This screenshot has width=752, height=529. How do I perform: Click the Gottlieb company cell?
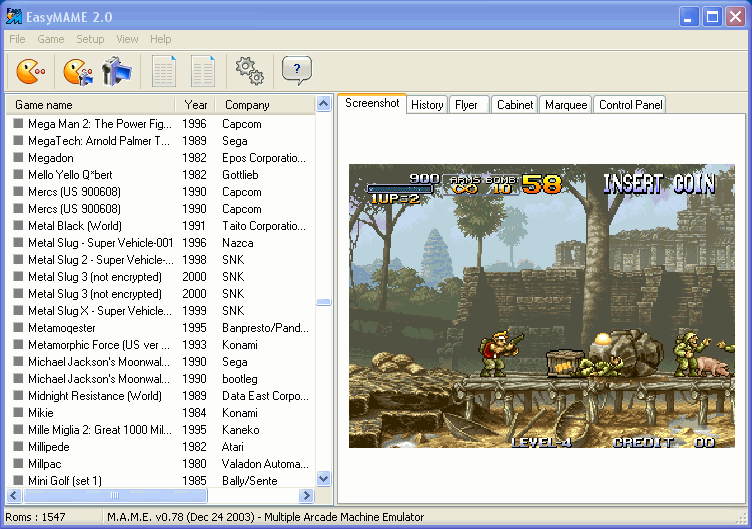(x=240, y=175)
